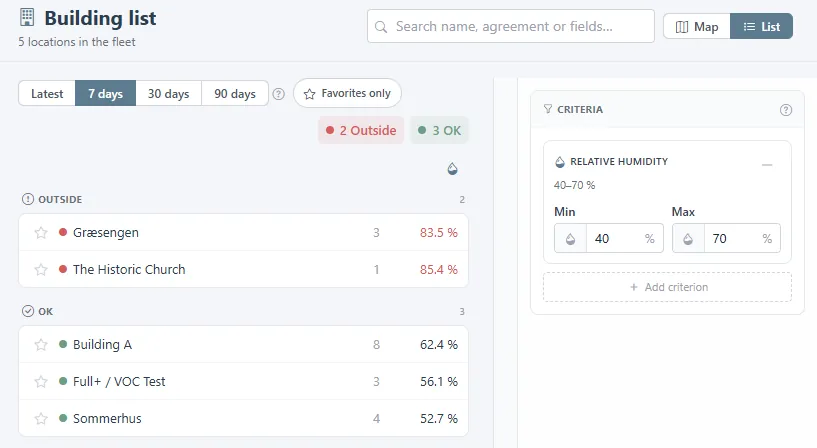
Task: Filter by 3 OK status chip
Action: pos(439,130)
